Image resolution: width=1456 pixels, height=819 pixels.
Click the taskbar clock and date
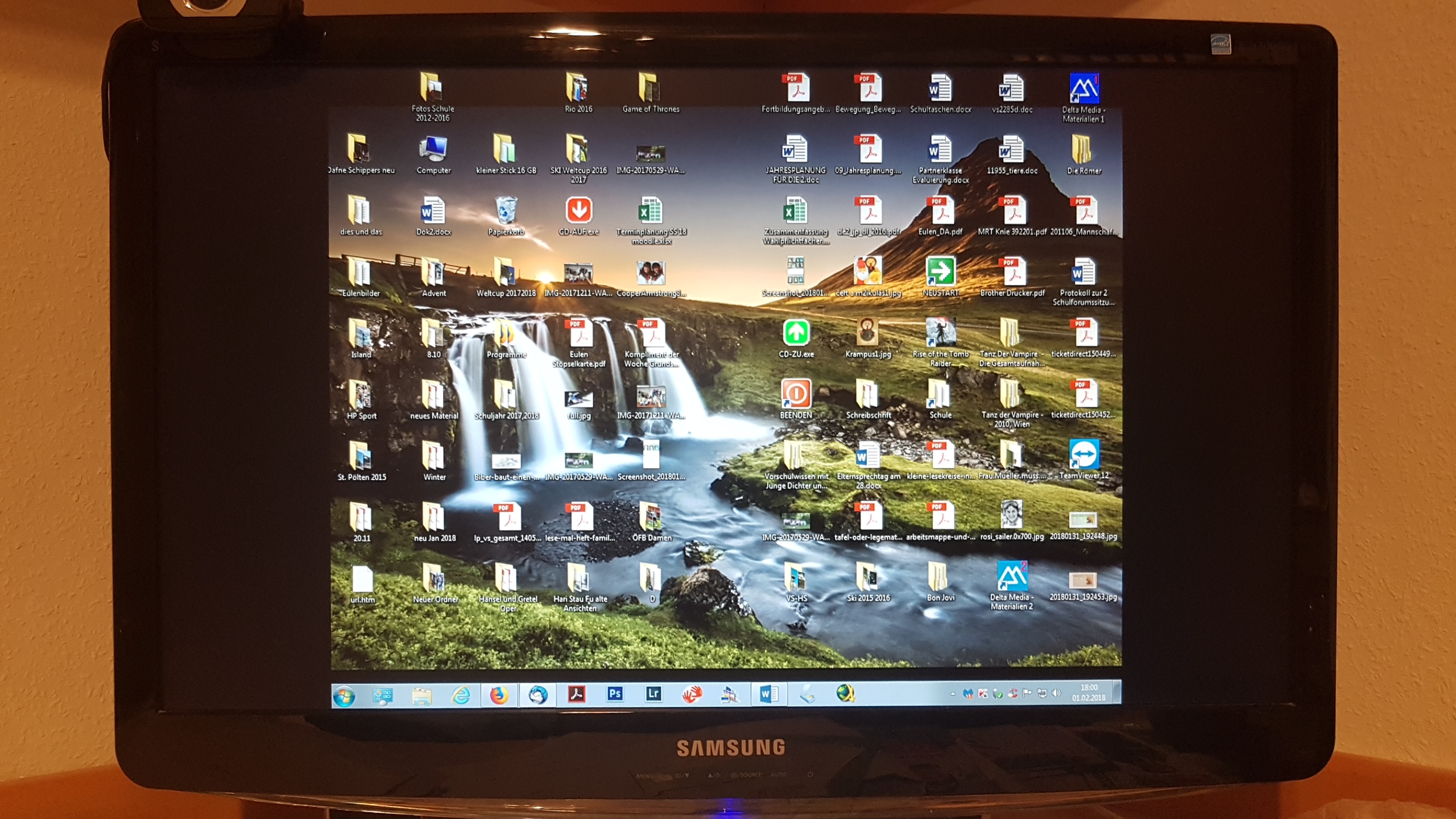point(1089,693)
